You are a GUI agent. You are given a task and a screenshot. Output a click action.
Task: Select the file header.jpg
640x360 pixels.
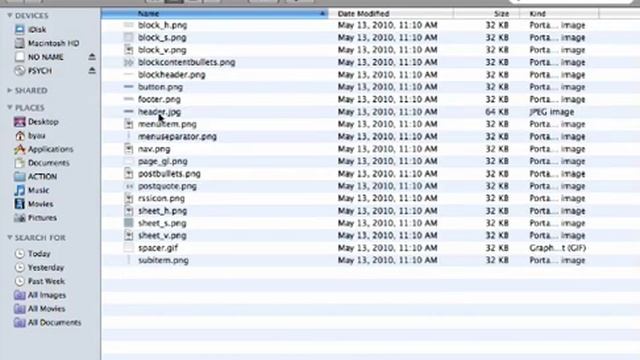point(159,112)
